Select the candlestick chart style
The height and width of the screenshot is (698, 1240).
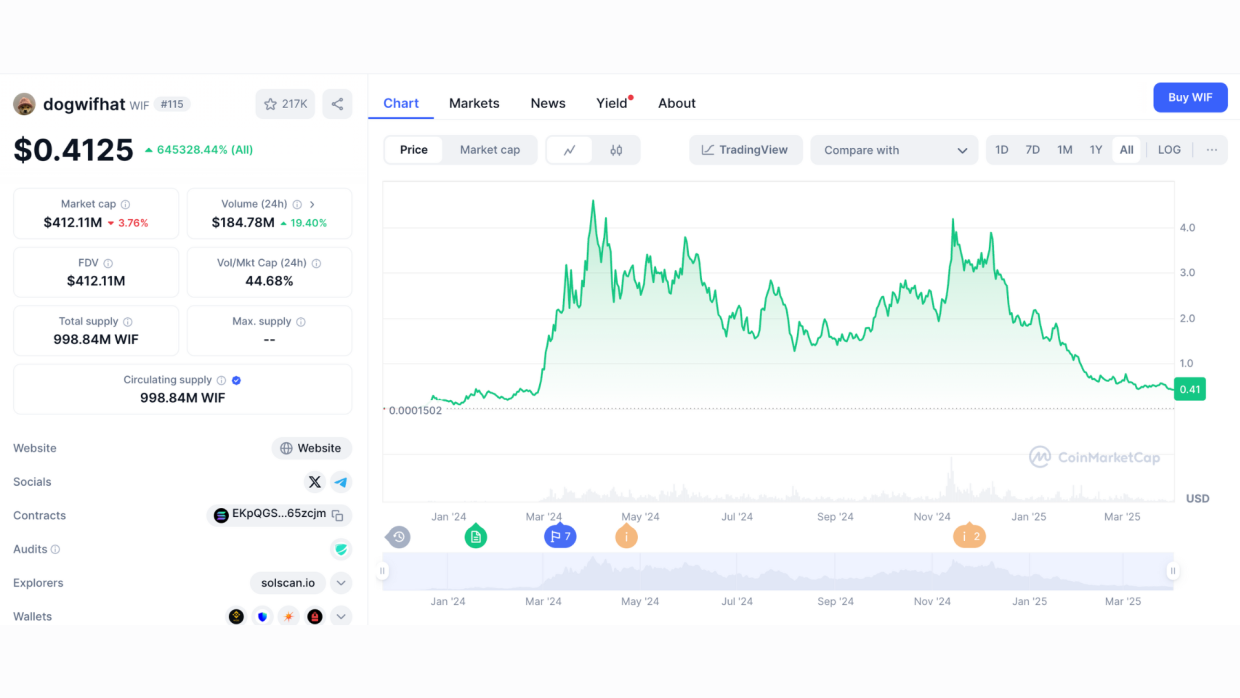(616, 150)
